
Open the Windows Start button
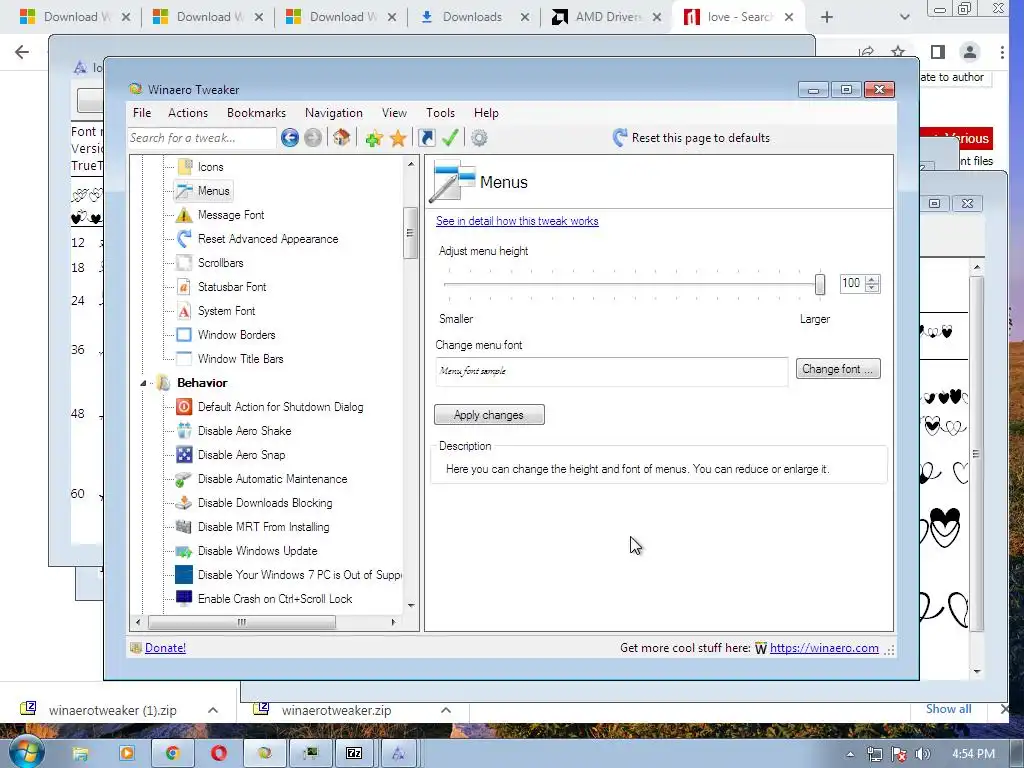coord(26,751)
